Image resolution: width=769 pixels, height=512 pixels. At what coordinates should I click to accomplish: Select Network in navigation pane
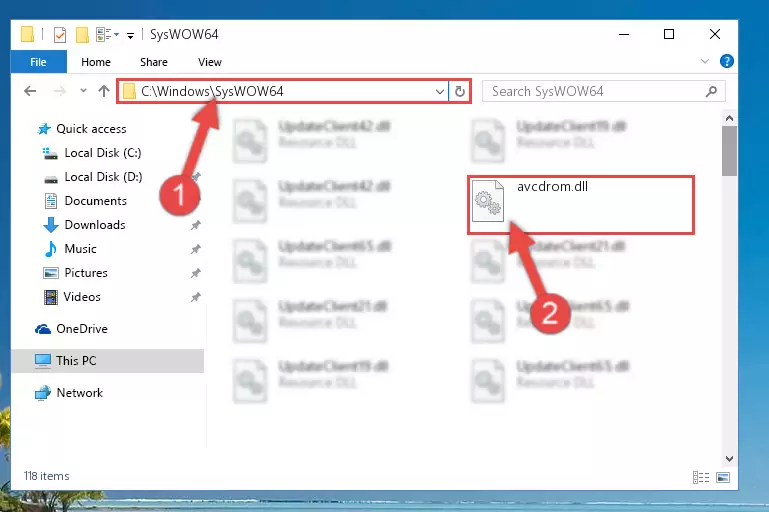(x=79, y=393)
